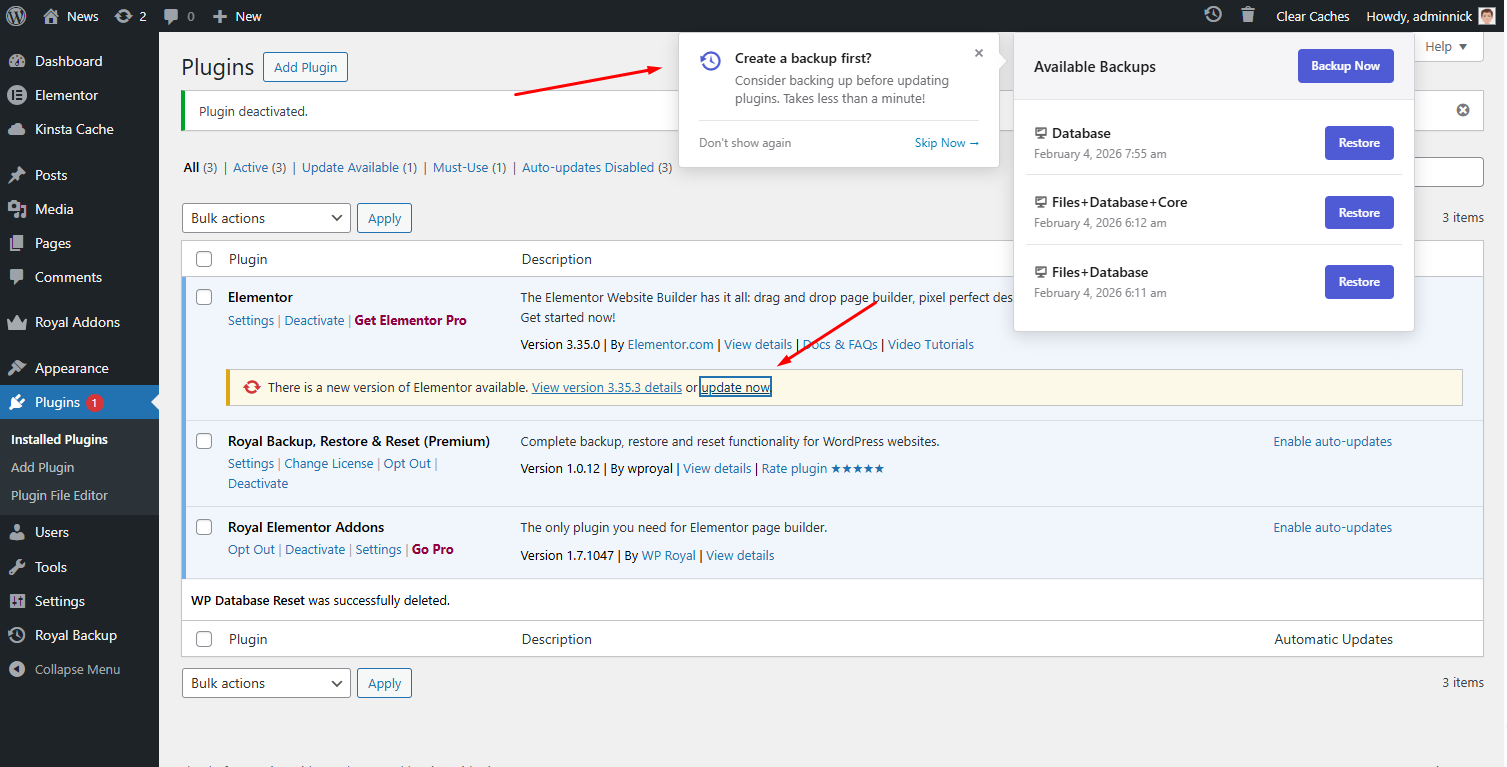
Task: Open the top Bulk actions dropdown
Action: pos(266,218)
